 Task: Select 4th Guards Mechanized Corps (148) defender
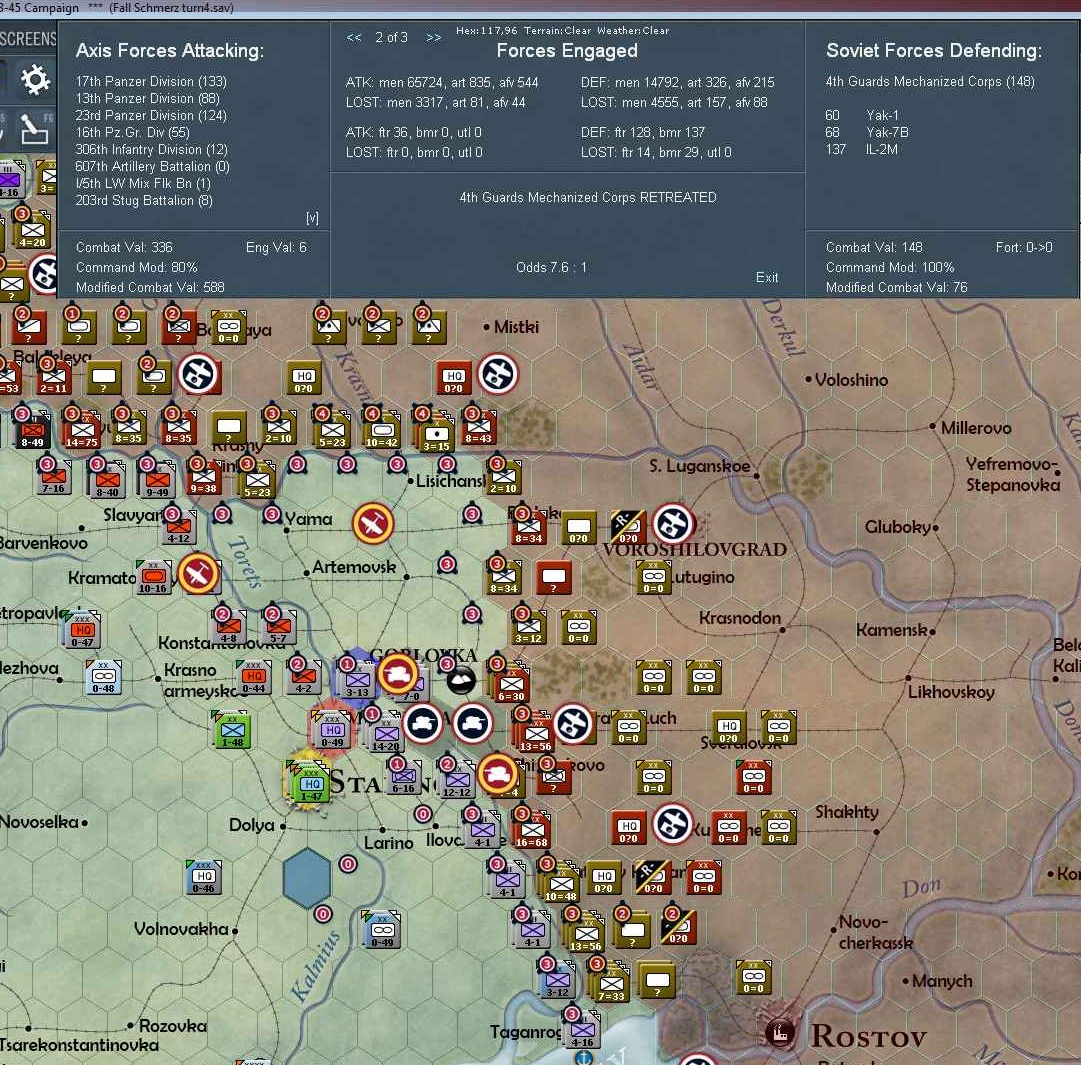930,81
